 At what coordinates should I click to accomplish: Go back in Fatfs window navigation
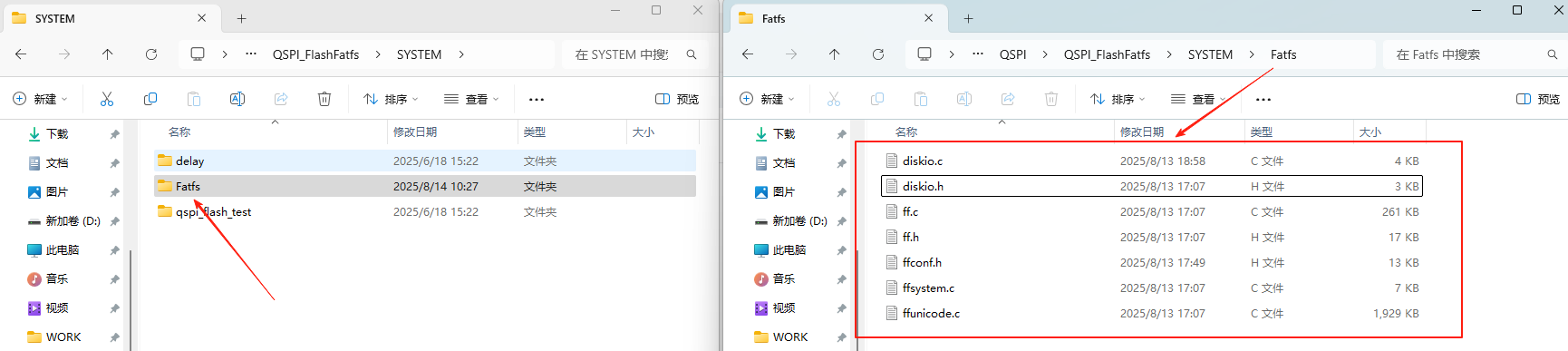pos(748,54)
